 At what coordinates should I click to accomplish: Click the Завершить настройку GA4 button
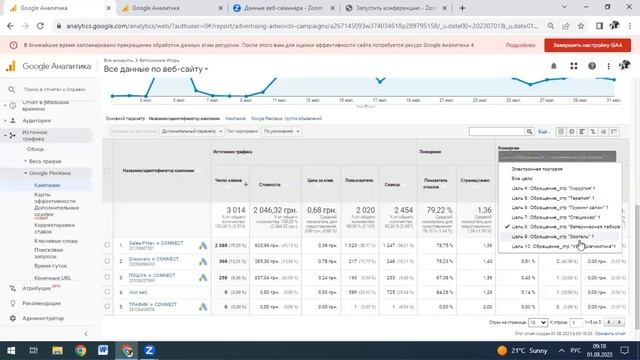point(587,45)
